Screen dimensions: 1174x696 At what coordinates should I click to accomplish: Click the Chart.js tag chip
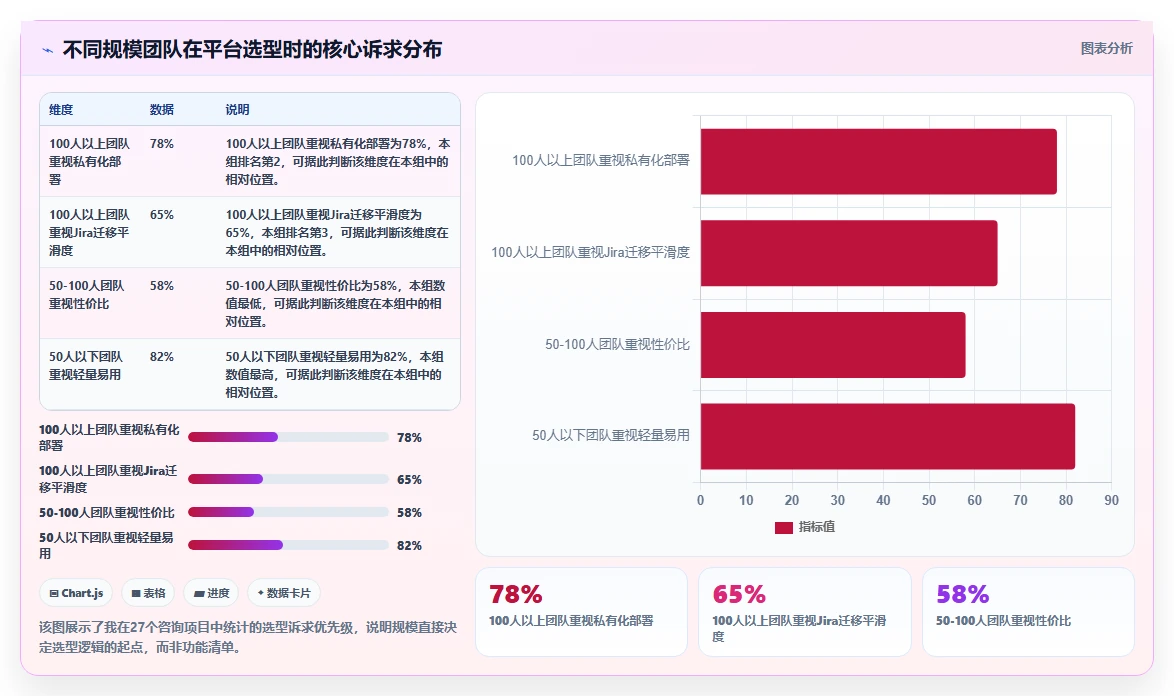click(76, 593)
